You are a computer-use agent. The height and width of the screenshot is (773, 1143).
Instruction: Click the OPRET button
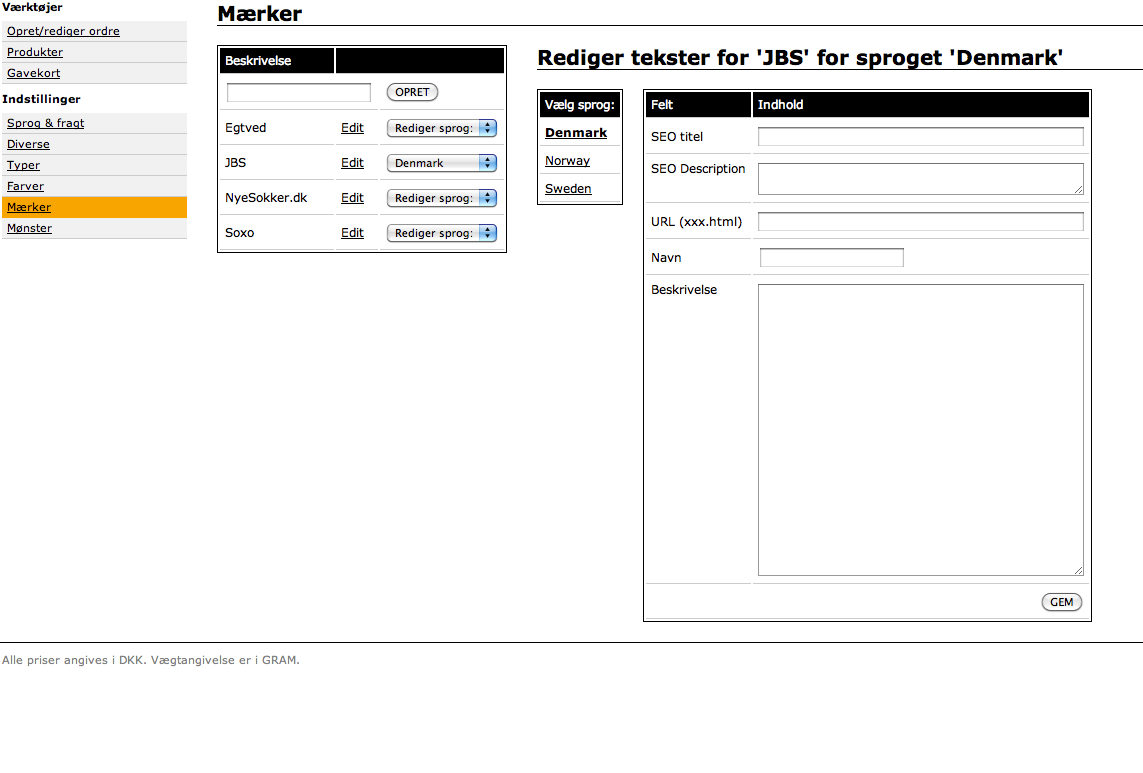tap(413, 93)
